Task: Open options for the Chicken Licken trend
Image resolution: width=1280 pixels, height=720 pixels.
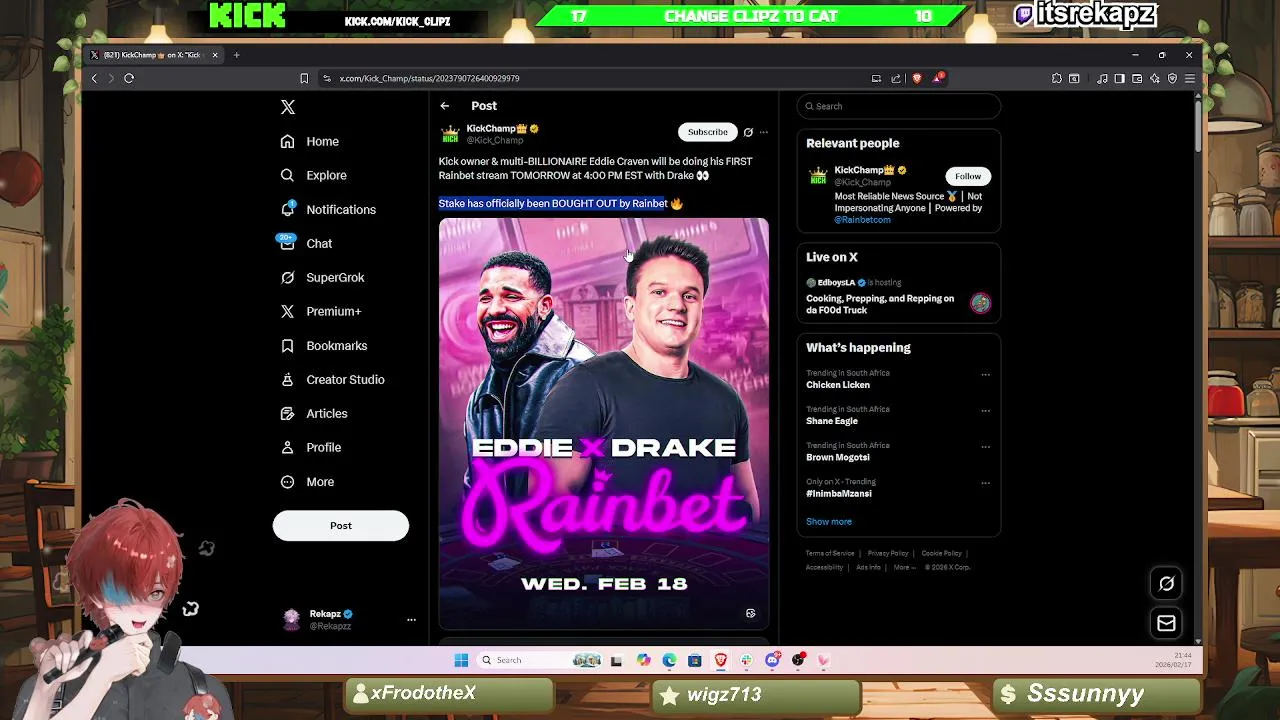Action: point(986,375)
